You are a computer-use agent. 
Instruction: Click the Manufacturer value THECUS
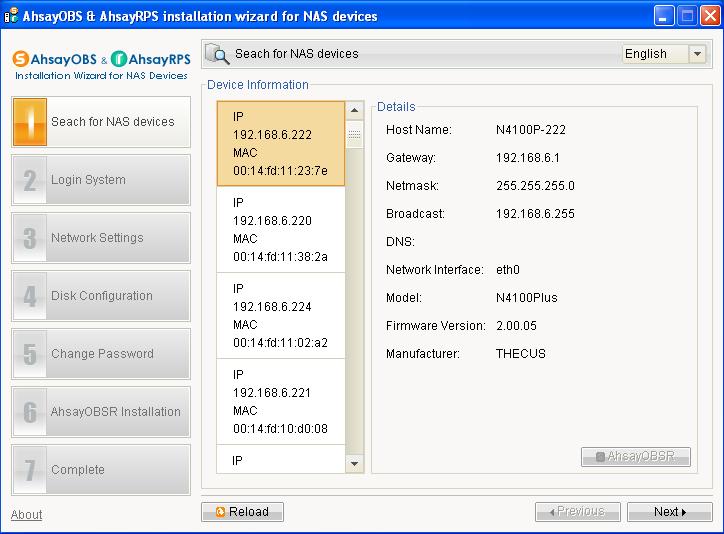pos(520,354)
